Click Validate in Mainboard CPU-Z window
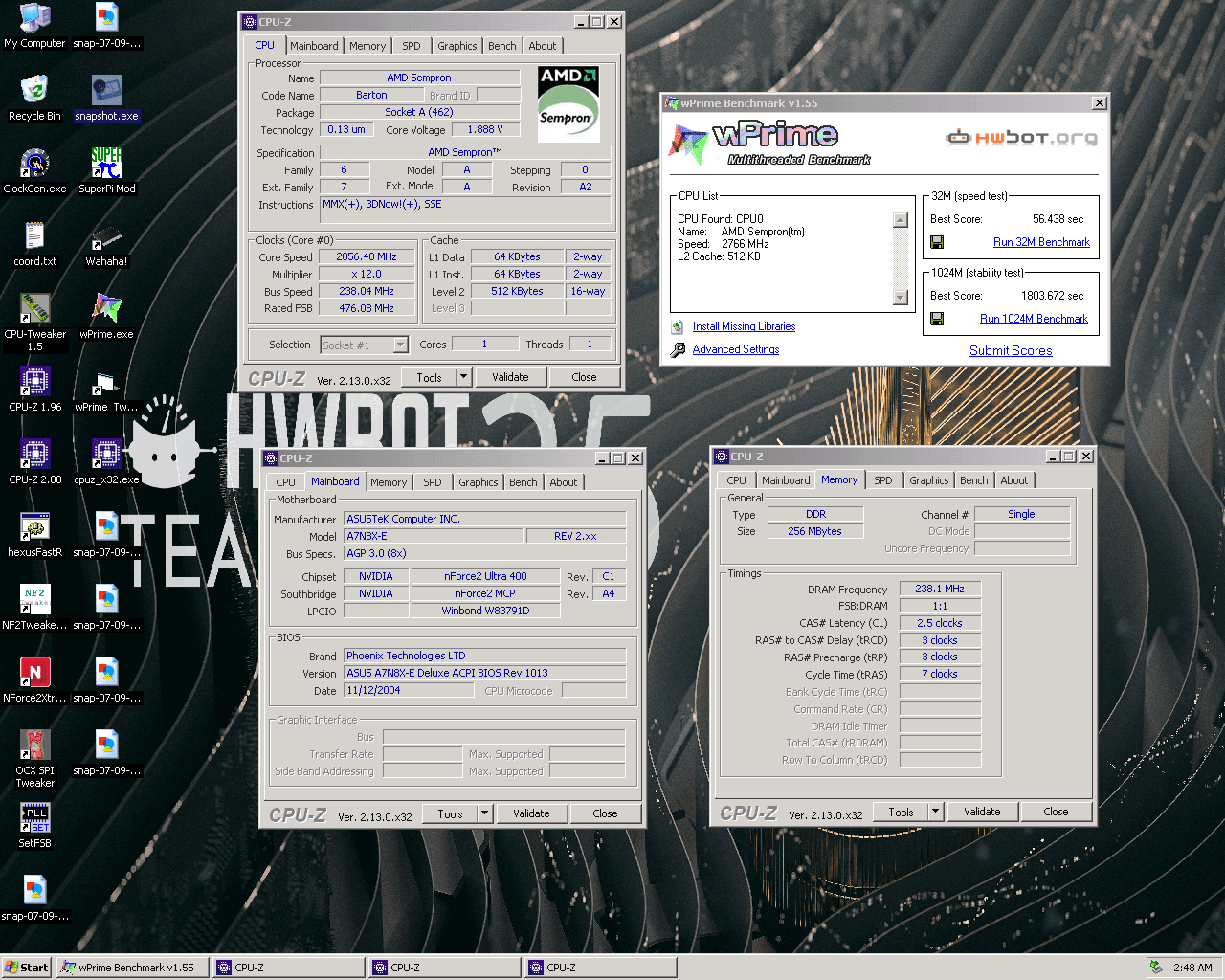 click(x=531, y=813)
